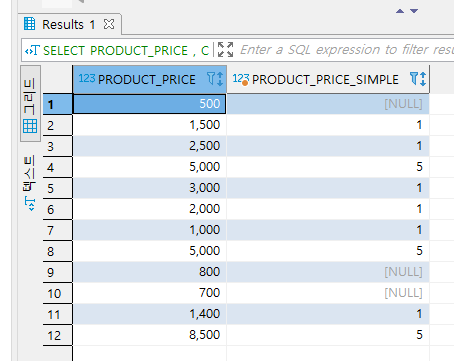Viewport: 454px width, 361px height.
Task: Select row header 9
Action: coord(58,272)
